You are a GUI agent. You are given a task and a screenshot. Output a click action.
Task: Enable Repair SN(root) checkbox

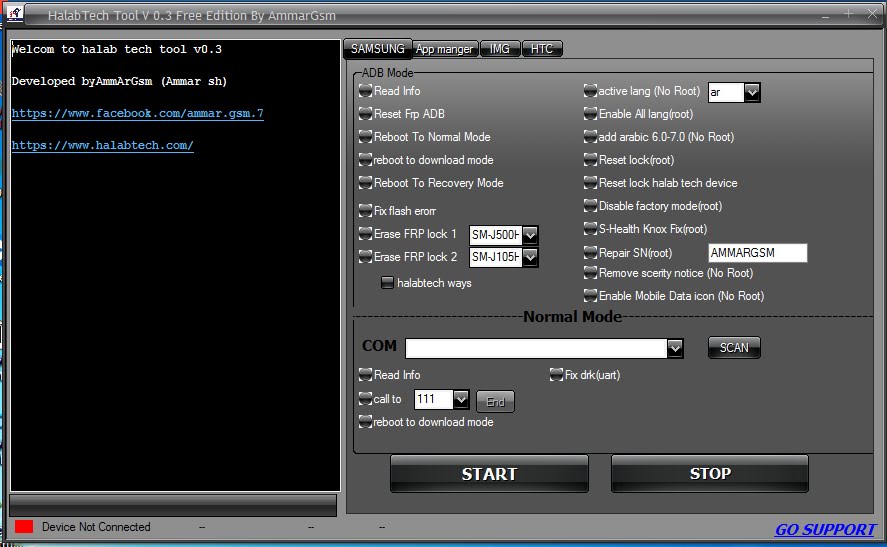click(591, 252)
